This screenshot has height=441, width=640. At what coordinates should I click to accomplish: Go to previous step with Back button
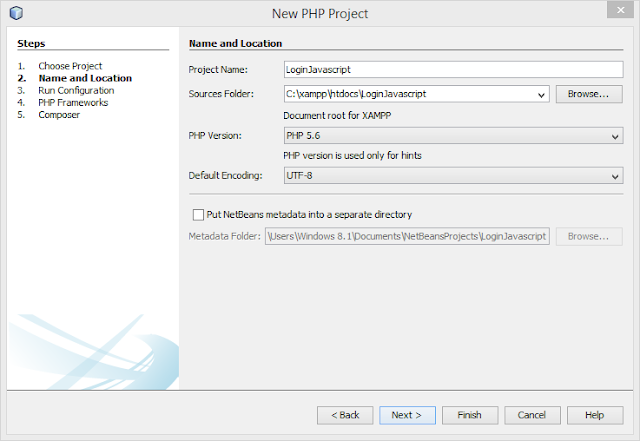click(x=345, y=415)
